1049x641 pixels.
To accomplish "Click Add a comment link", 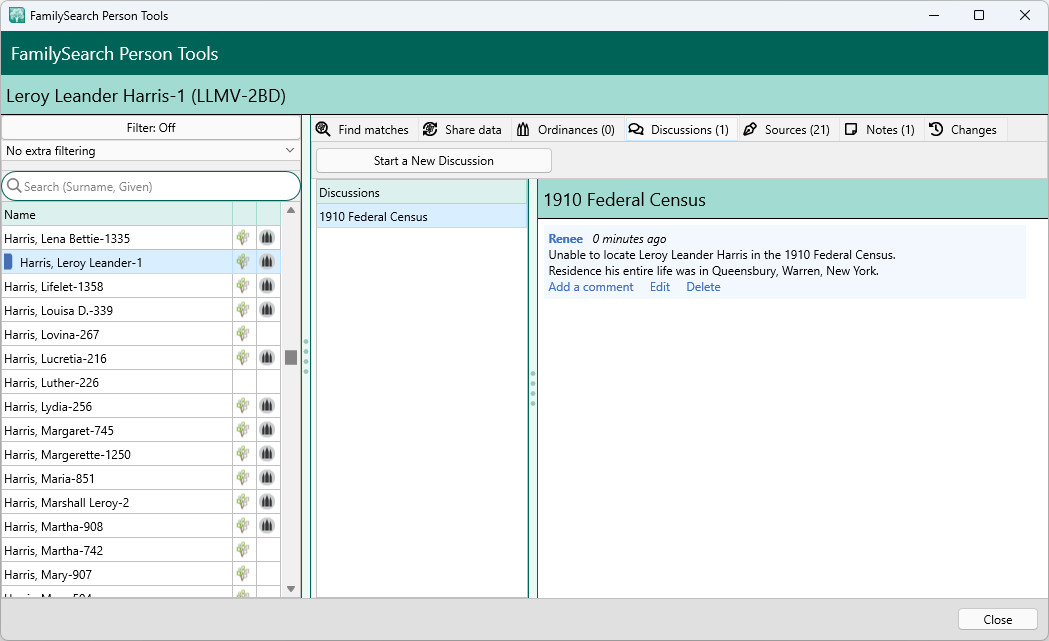I will click(591, 287).
